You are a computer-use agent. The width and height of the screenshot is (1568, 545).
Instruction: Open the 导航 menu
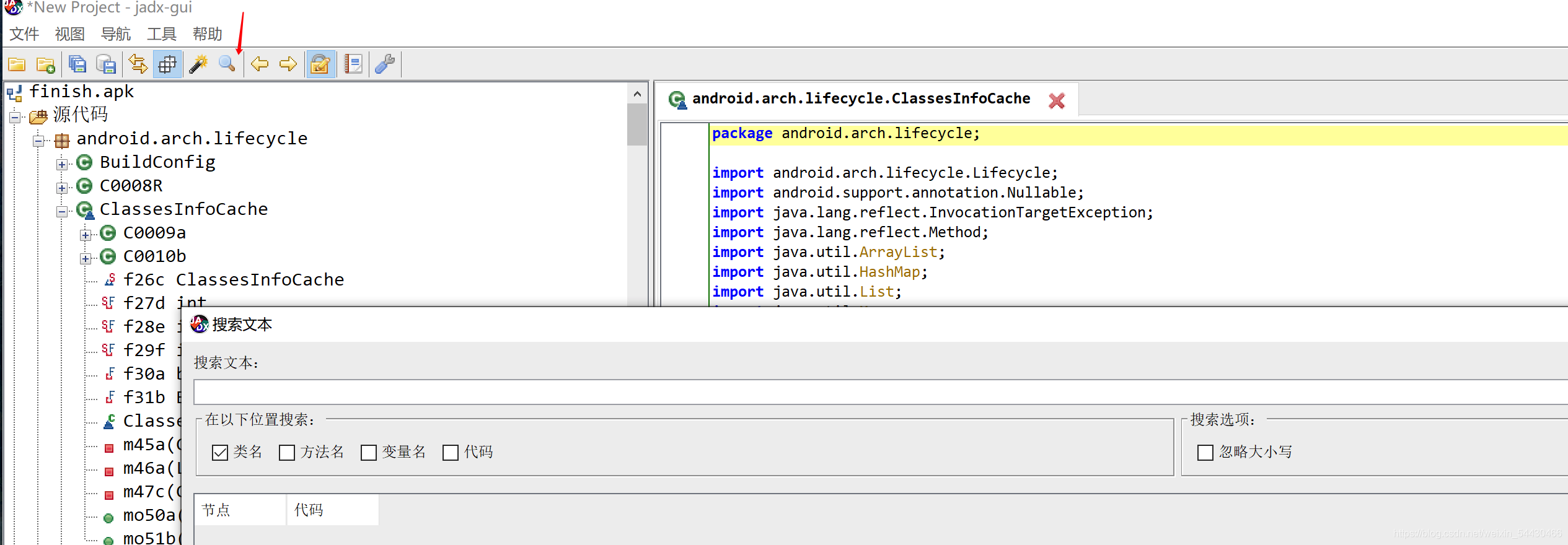click(x=115, y=34)
